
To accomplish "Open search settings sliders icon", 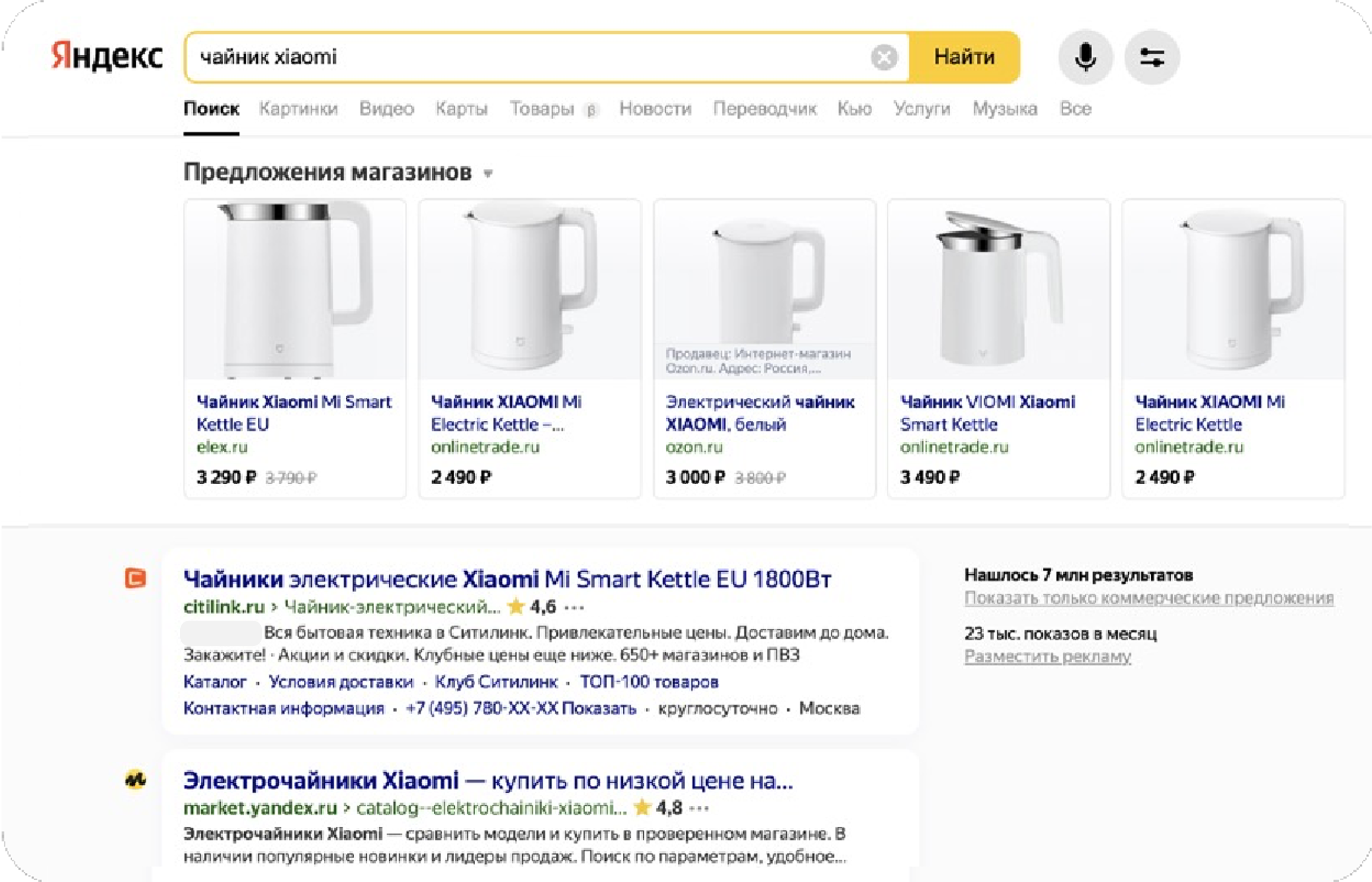I will click(1152, 57).
